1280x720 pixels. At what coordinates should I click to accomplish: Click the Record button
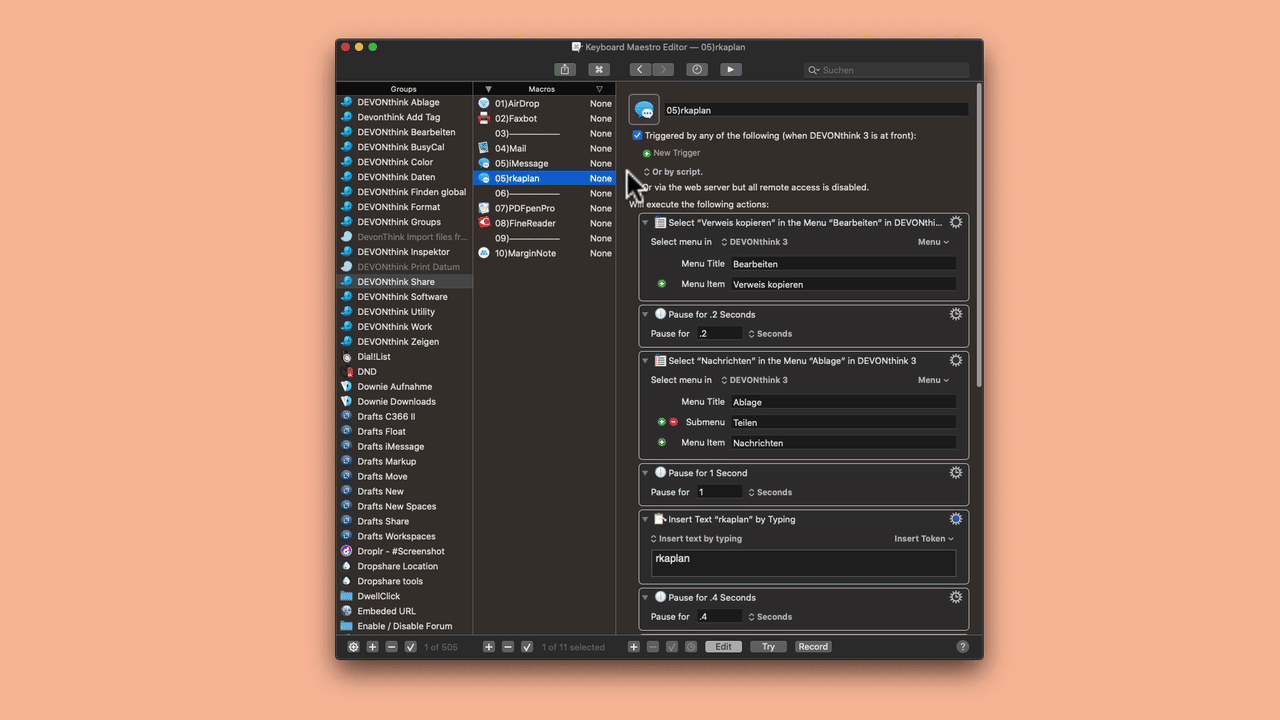[x=813, y=646]
